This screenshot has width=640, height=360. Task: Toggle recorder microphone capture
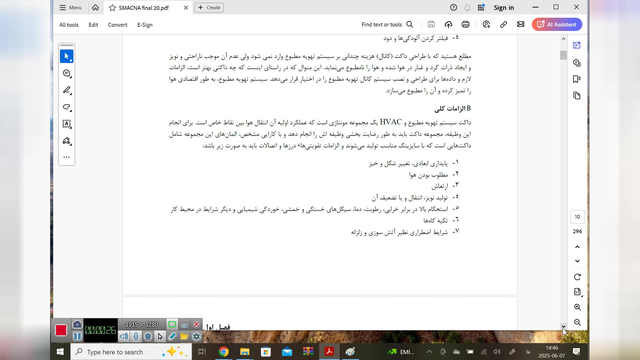tap(136, 336)
